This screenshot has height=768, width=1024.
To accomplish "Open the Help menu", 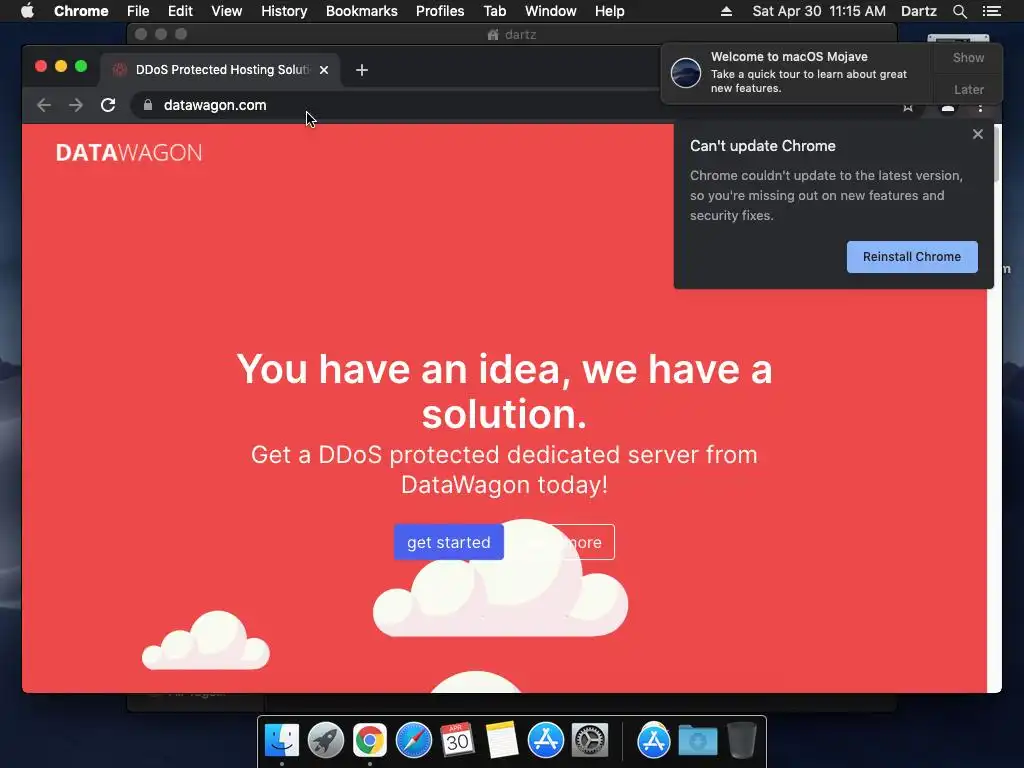I will click(x=609, y=11).
